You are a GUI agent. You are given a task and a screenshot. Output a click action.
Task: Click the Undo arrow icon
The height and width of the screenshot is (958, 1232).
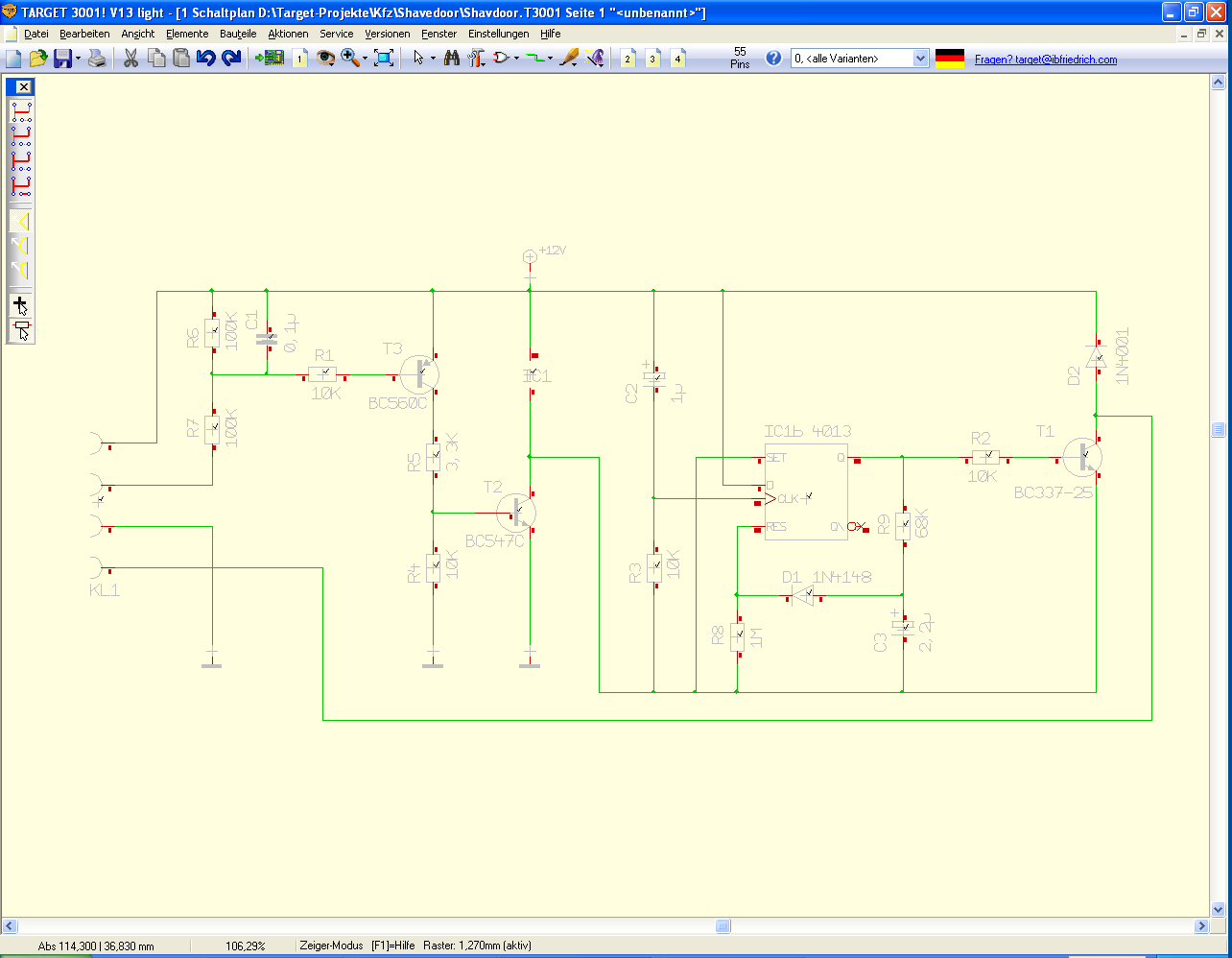click(x=205, y=59)
